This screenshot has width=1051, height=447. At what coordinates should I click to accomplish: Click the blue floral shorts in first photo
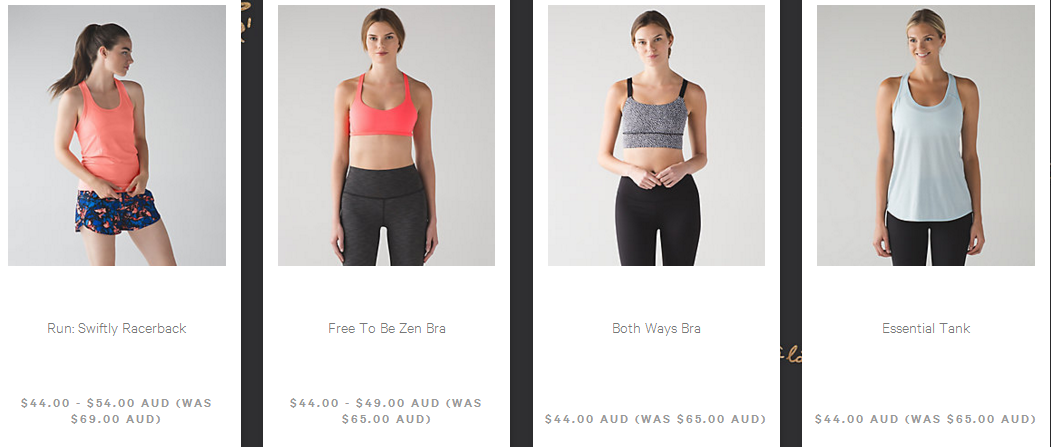coord(118,210)
